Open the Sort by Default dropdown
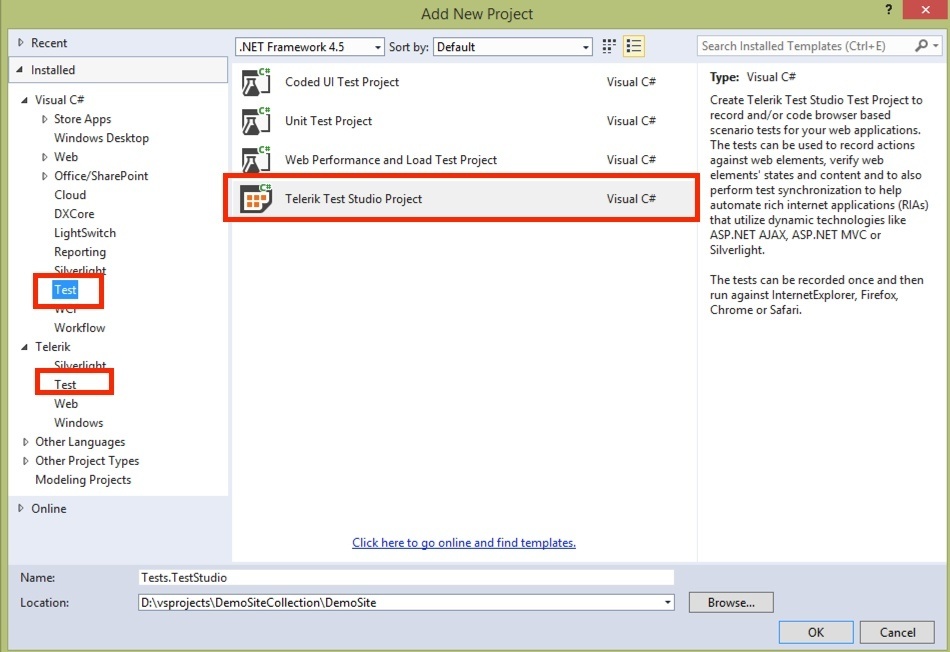Screen dimensions: 950x652 click(x=585, y=47)
